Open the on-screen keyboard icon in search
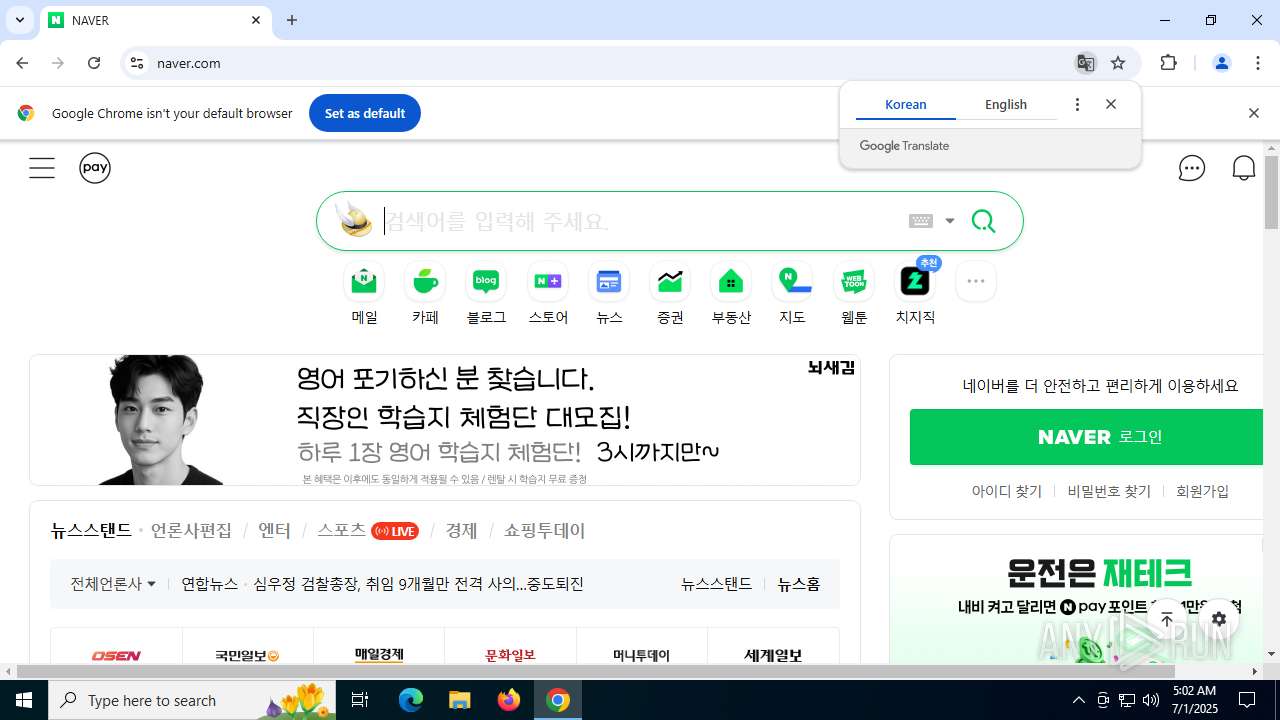The height and width of the screenshot is (720, 1280). [x=921, y=221]
